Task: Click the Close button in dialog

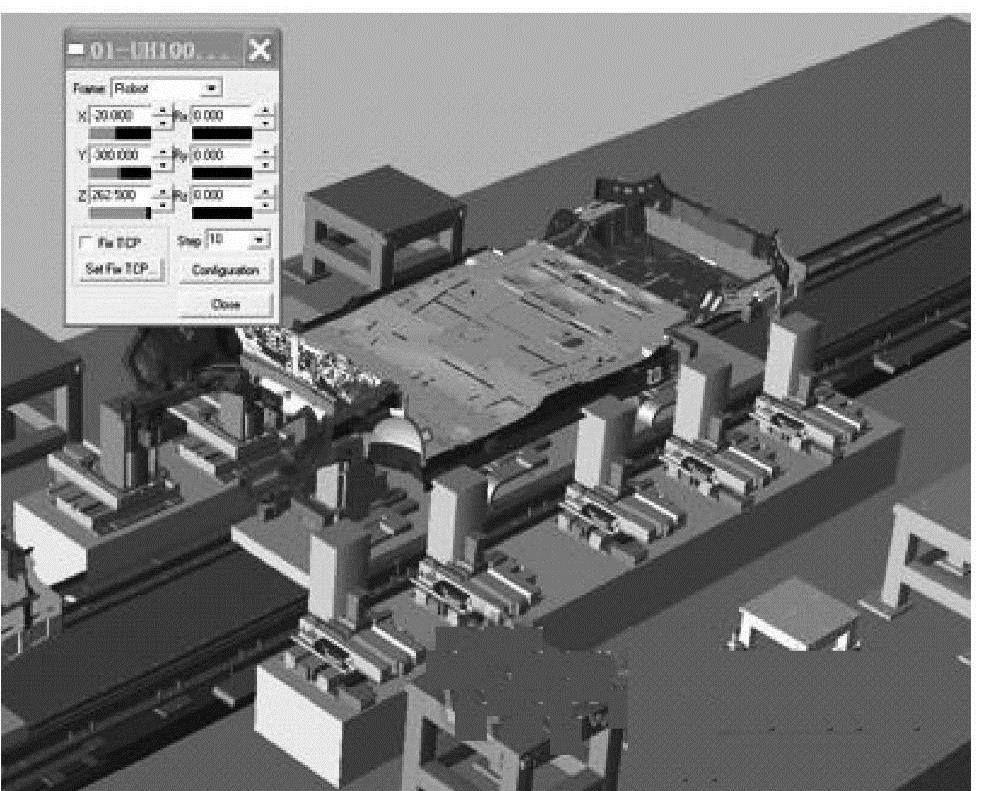Action: point(226,304)
